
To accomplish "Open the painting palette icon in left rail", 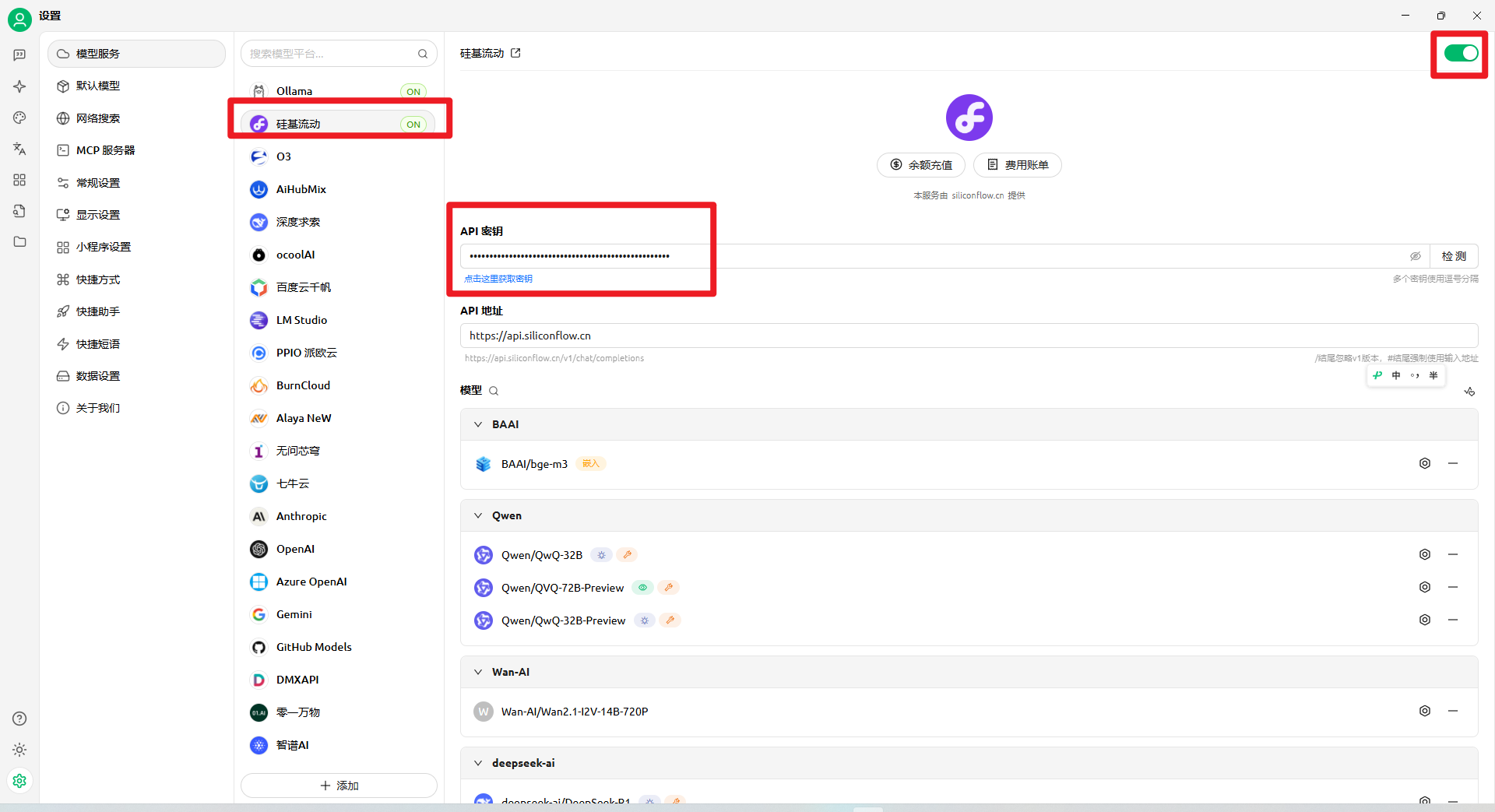I will [x=19, y=118].
